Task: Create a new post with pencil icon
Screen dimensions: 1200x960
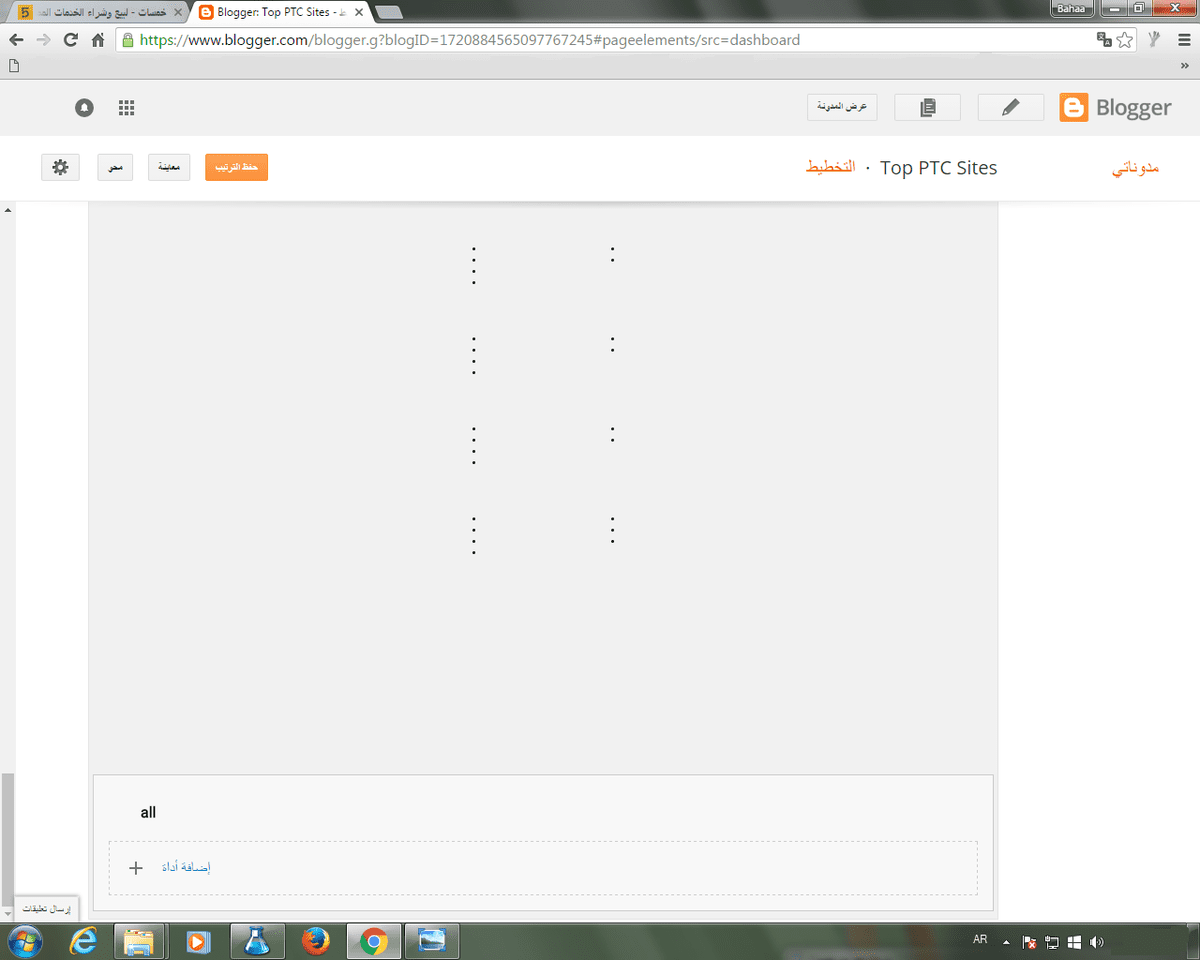Action: 1010,107
